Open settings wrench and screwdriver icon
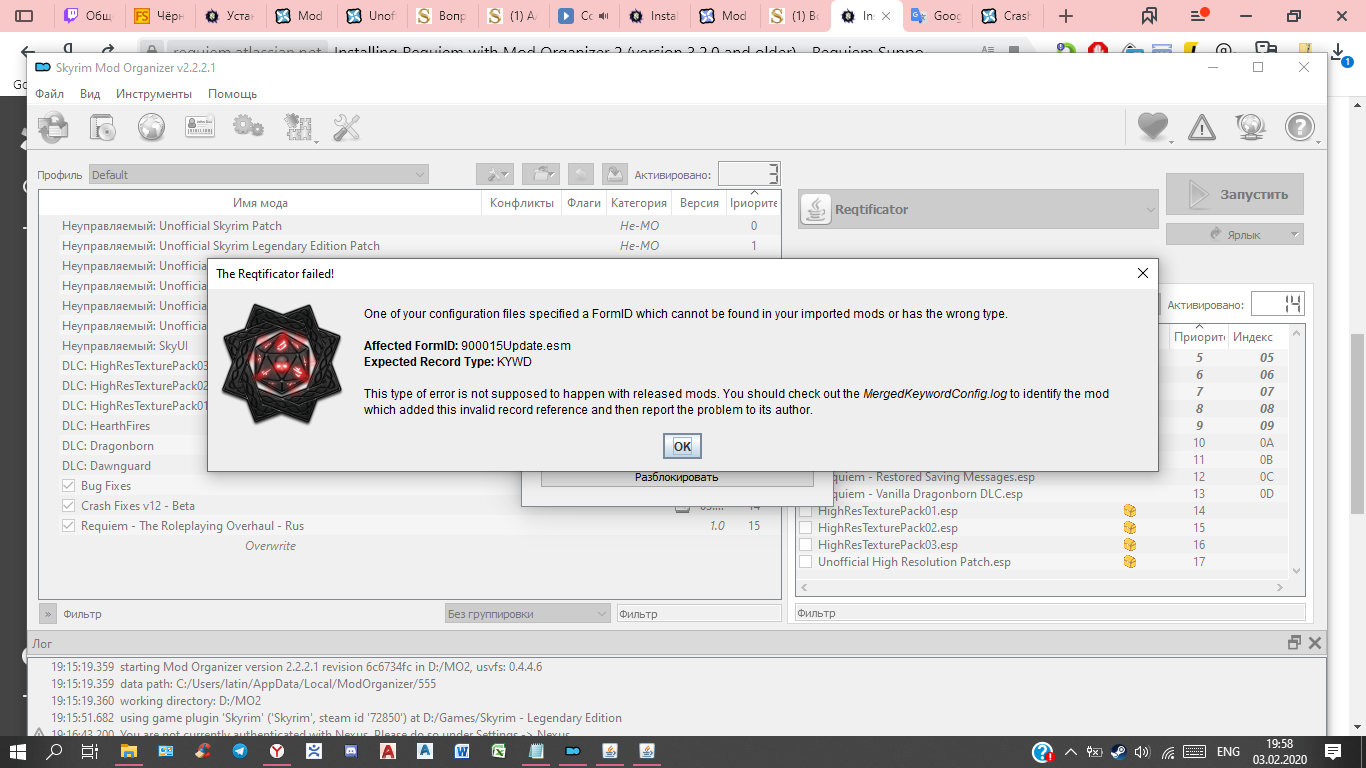The width and height of the screenshot is (1366, 768). pyautogui.click(x=346, y=127)
